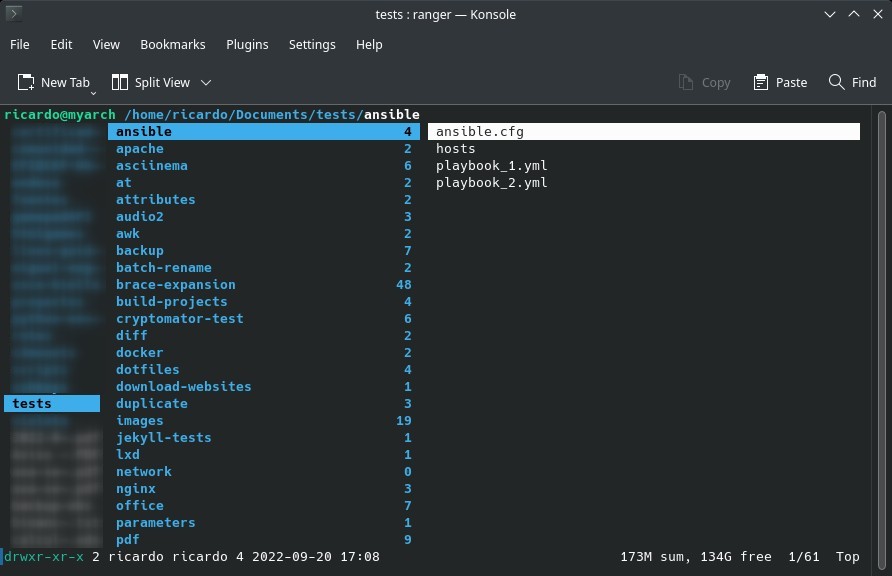Viewport: 892px width, 576px height.
Task: Select the ansible directory row
Action: (x=264, y=131)
